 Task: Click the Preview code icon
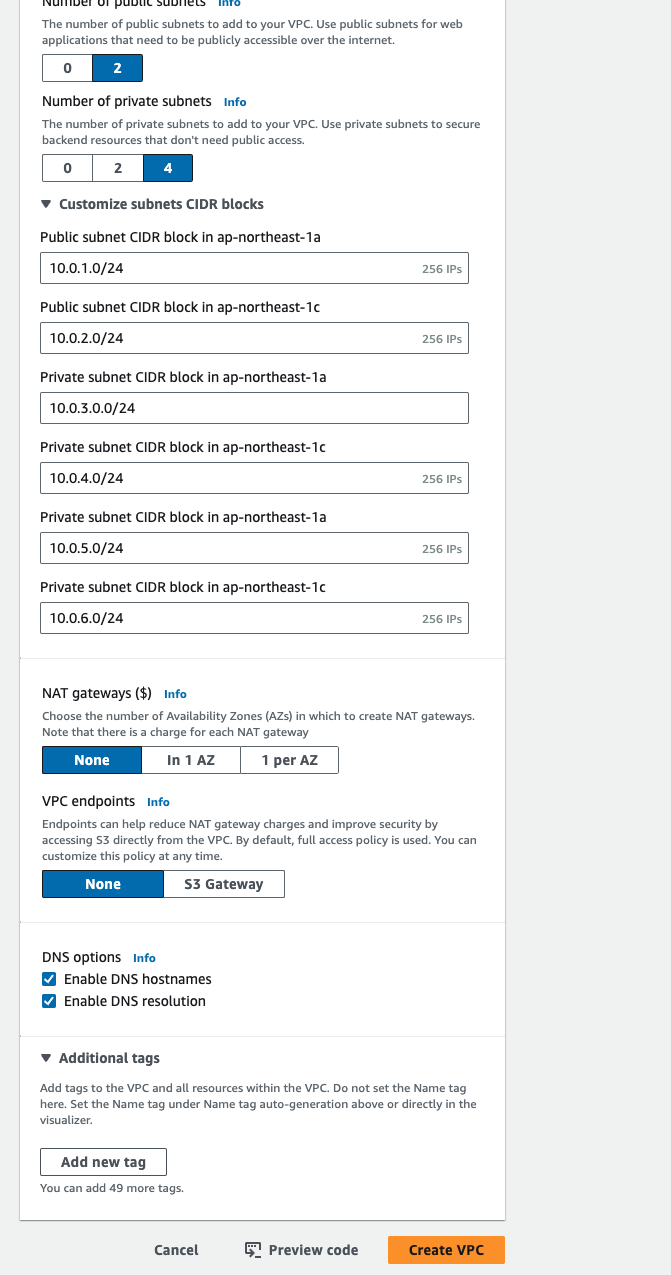(x=253, y=1250)
